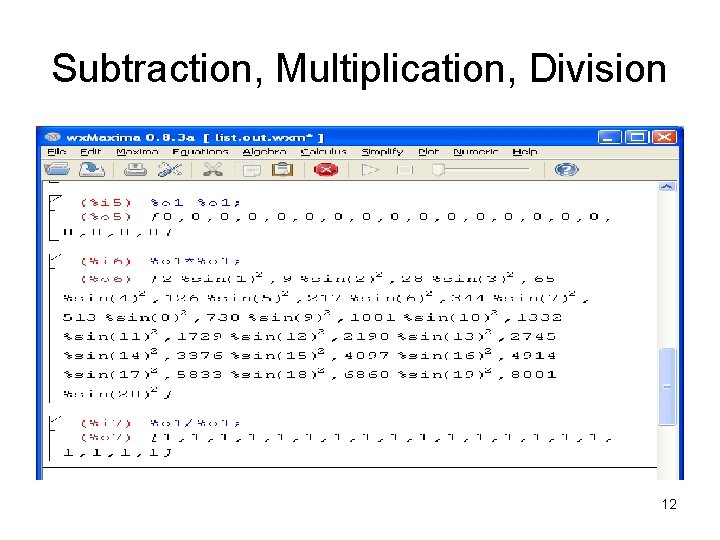Start animation with the play icon
This screenshot has width=720, height=540.
370,170
